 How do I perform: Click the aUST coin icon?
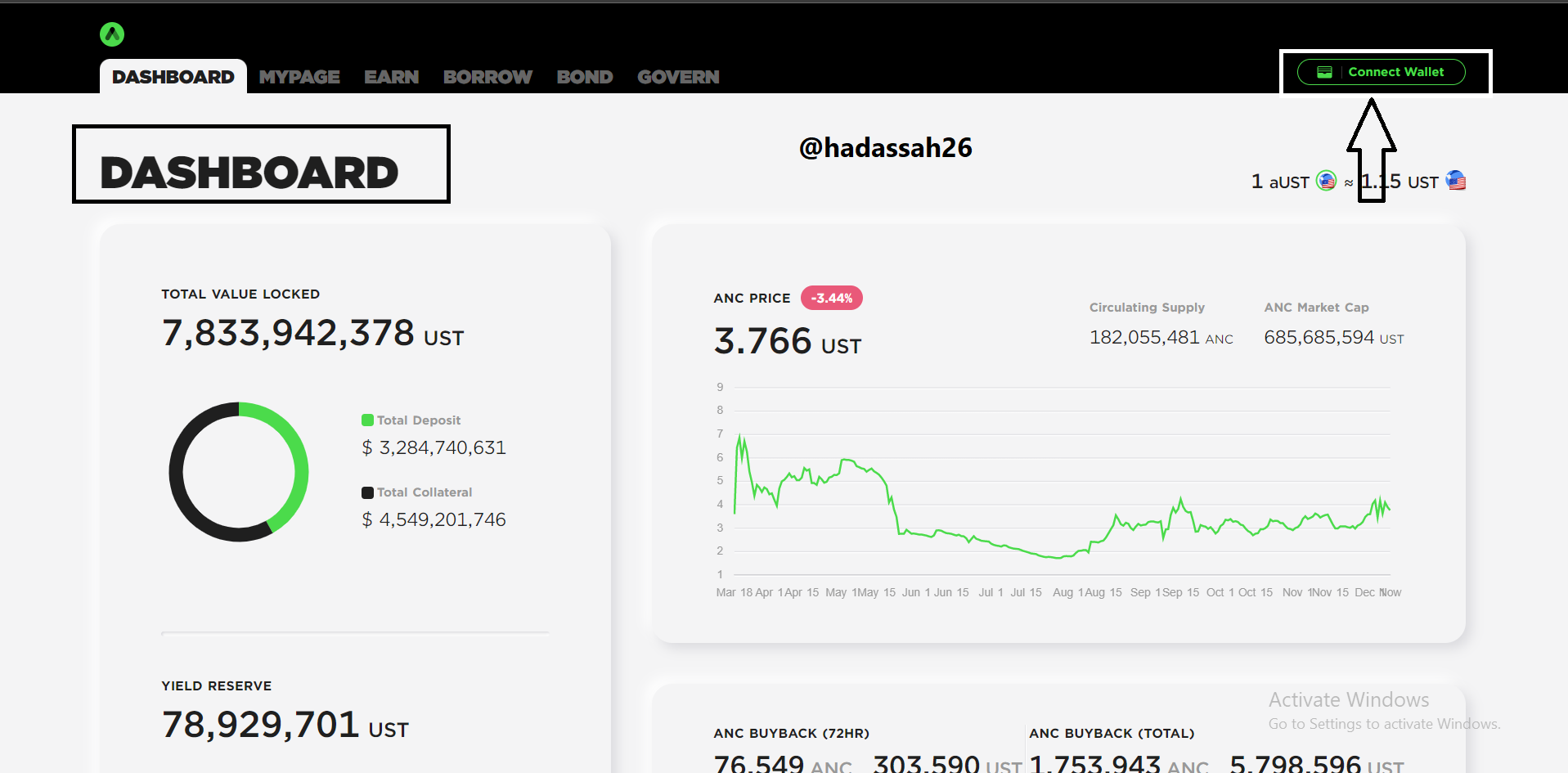coord(1326,181)
